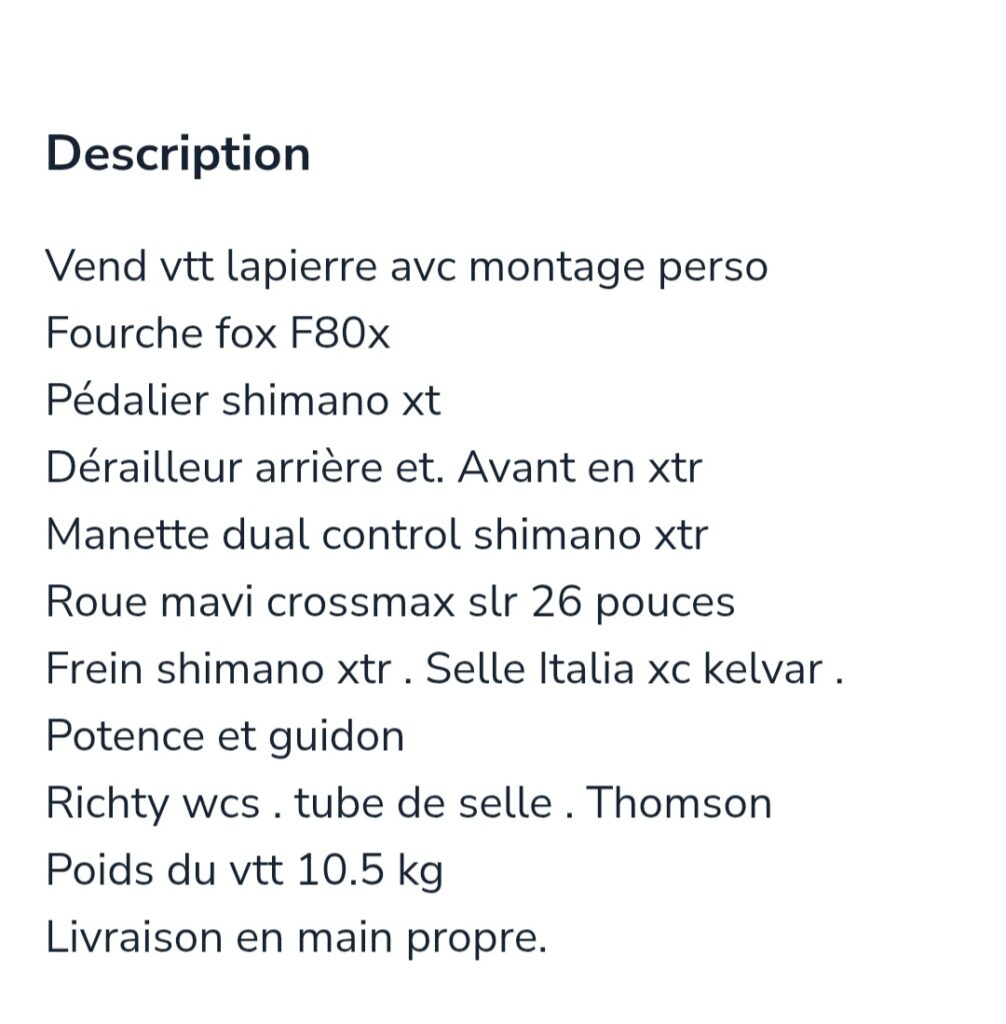Click the word 'crossmax' in wheel line
This screenshot has height=1024, width=1006.
361,602
